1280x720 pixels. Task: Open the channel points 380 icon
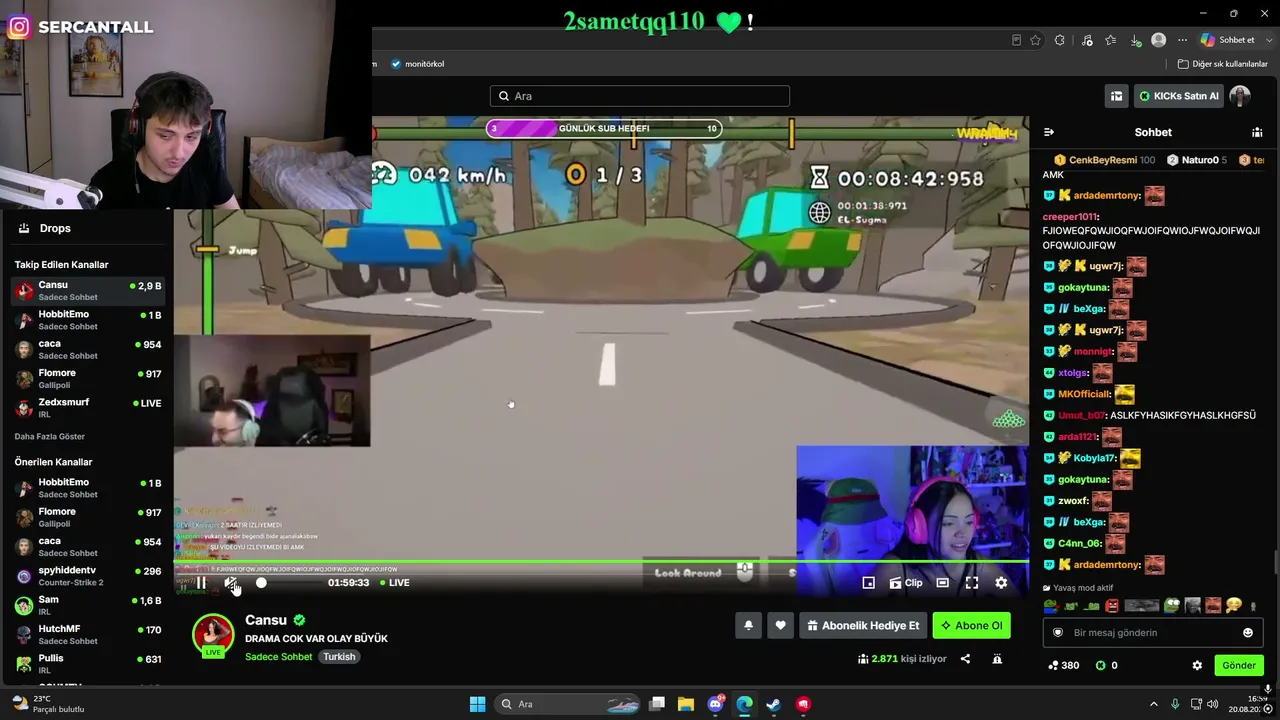click(1063, 665)
